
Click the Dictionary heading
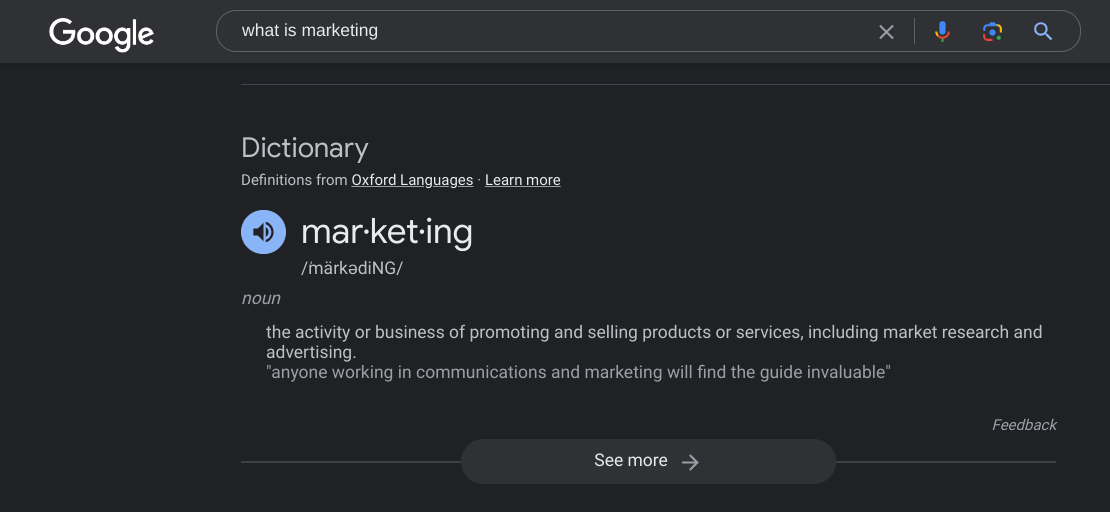305,148
